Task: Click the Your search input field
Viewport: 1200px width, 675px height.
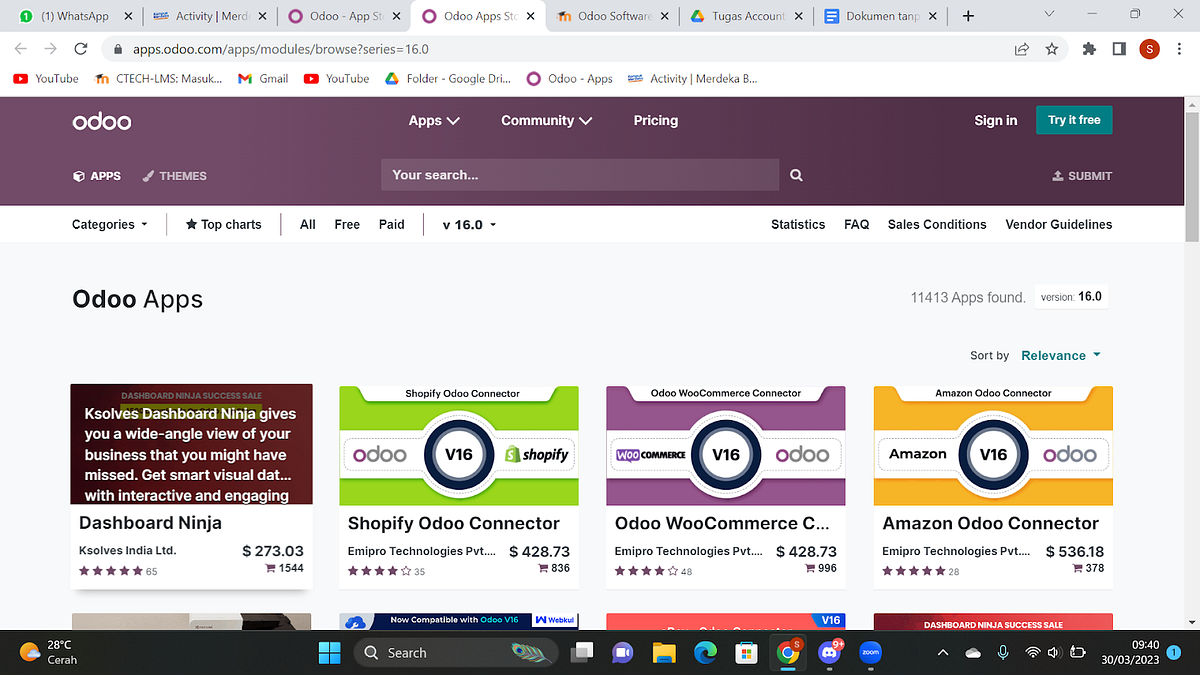Action: (x=580, y=175)
